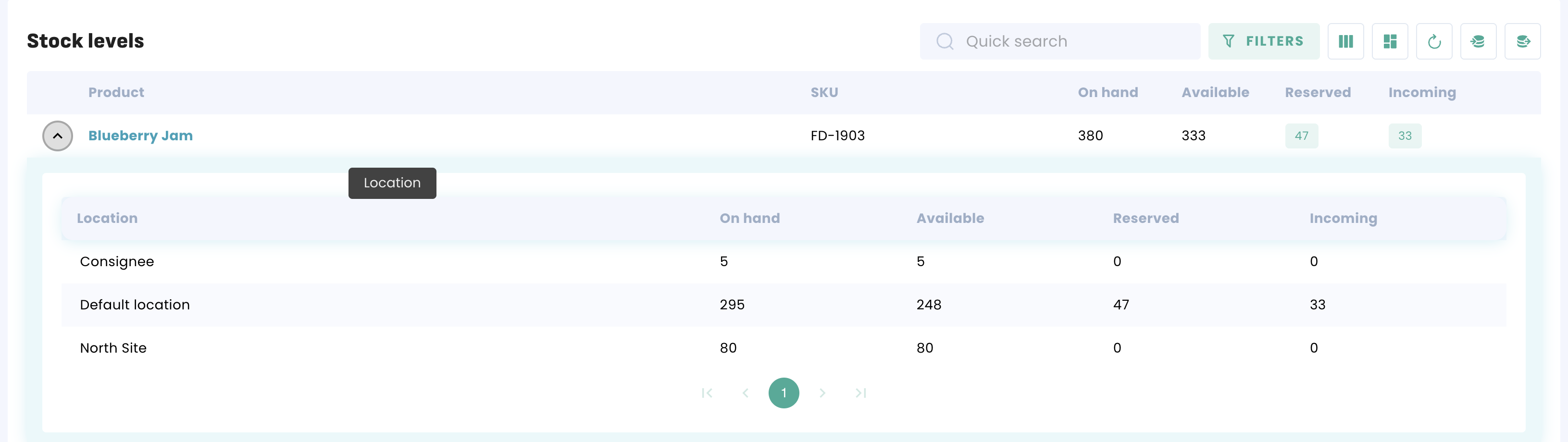Go to the previous page of locations
The image size is (1568, 442).
745,393
